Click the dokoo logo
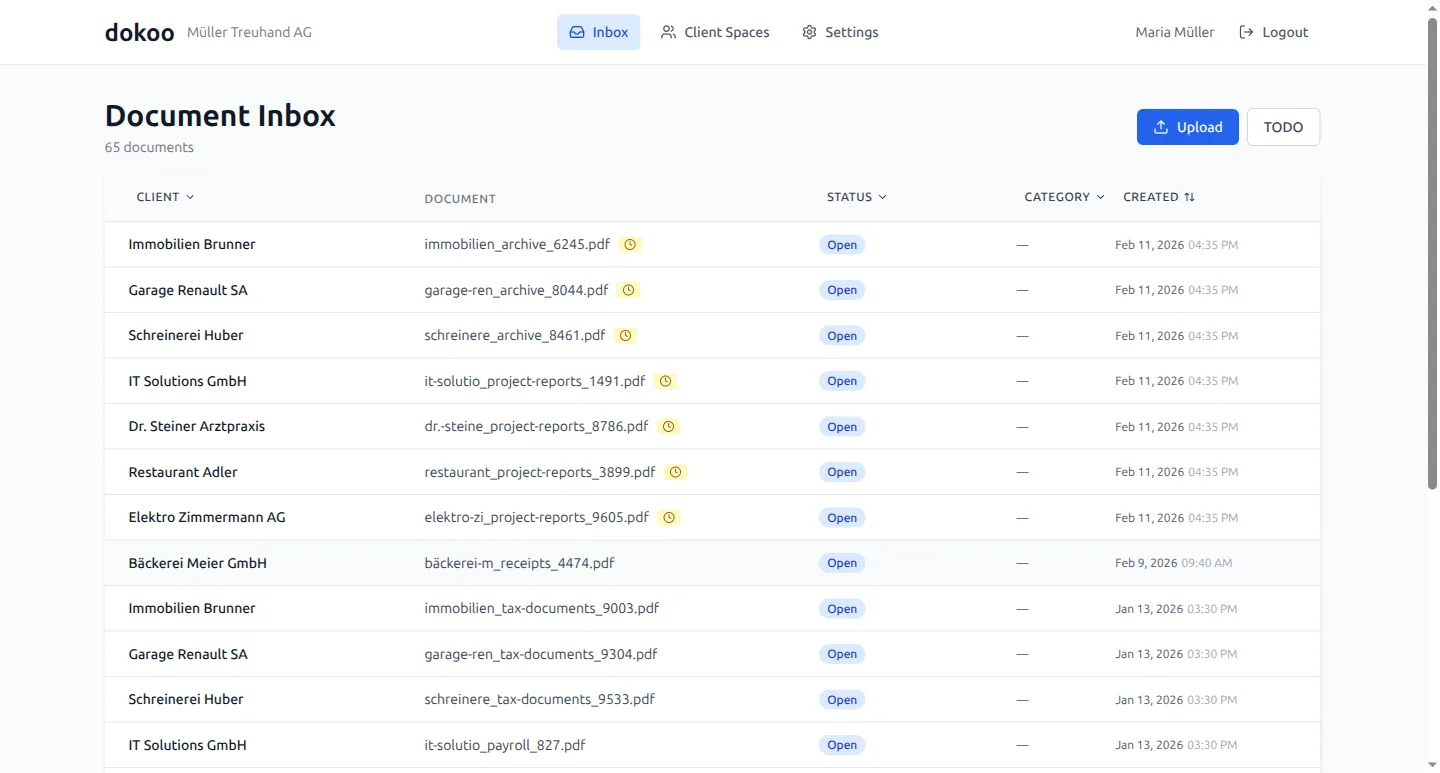Viewport: 1440px width, 773px height. 140,32
